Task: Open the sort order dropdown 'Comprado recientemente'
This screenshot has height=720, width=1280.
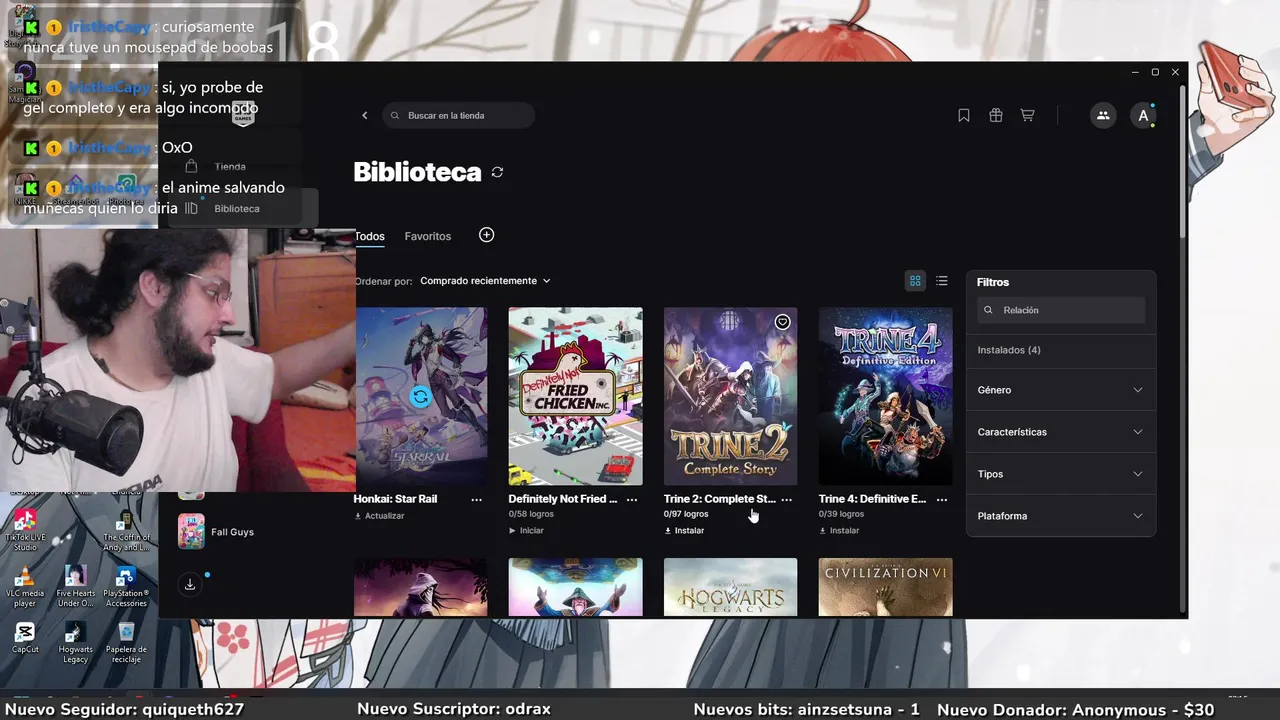Action: [x=485, y=281]
